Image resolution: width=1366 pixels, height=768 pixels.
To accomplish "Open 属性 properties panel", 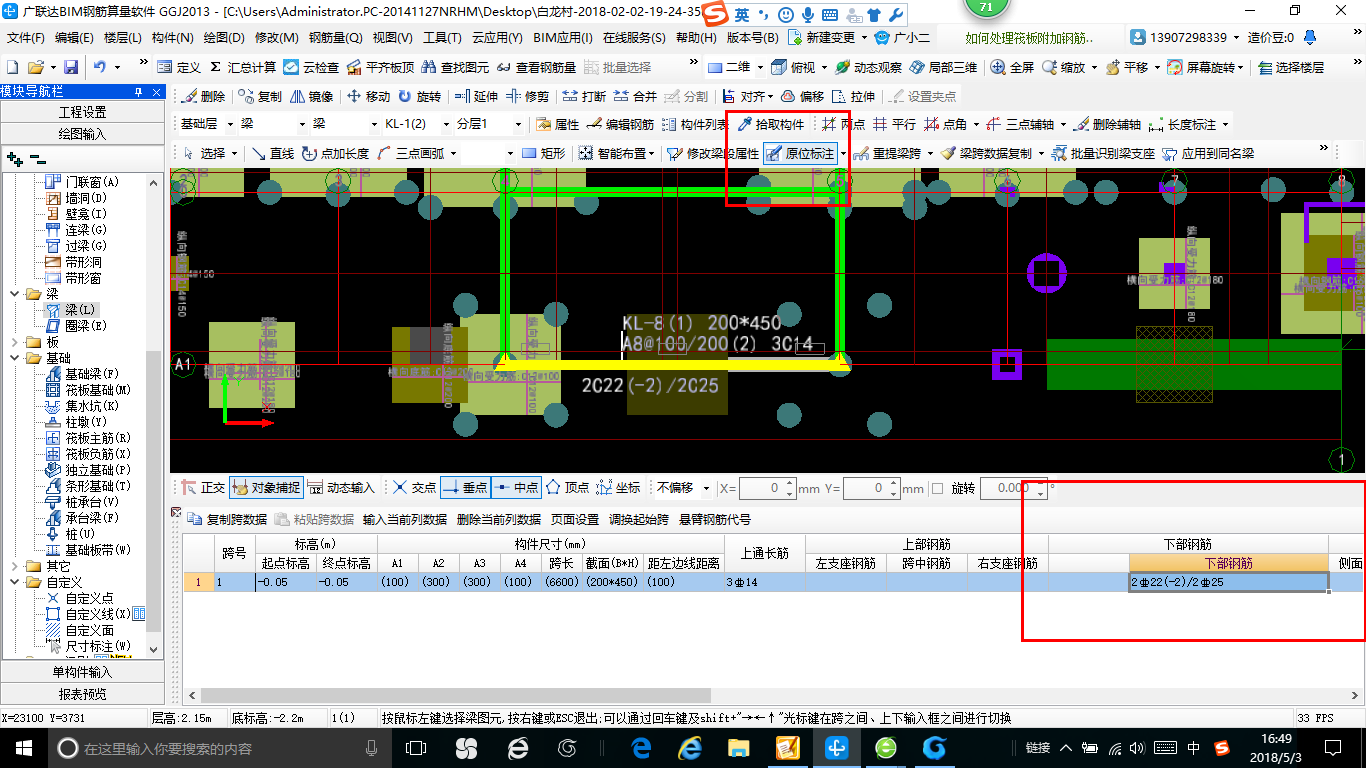I will (557, 125).
